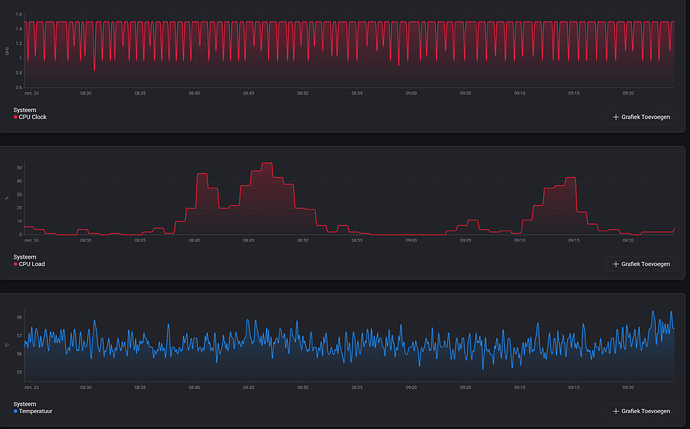The image size is (690, 429).
Task: Click the 08:30 axis label on CPU Clock chart
Action: pyautogui.click(x=86, y=93)
